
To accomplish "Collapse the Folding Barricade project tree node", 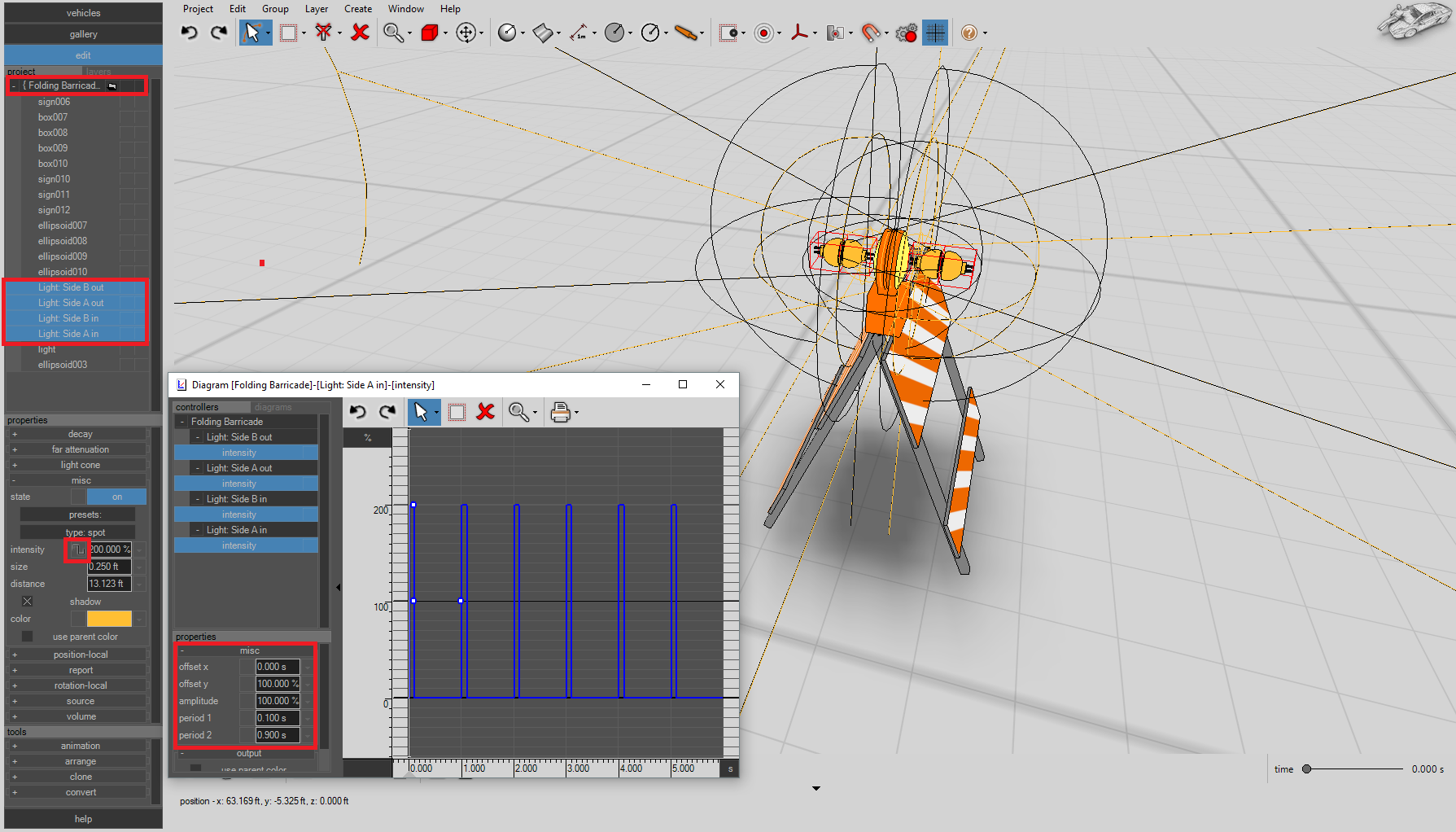I will 14,85.
